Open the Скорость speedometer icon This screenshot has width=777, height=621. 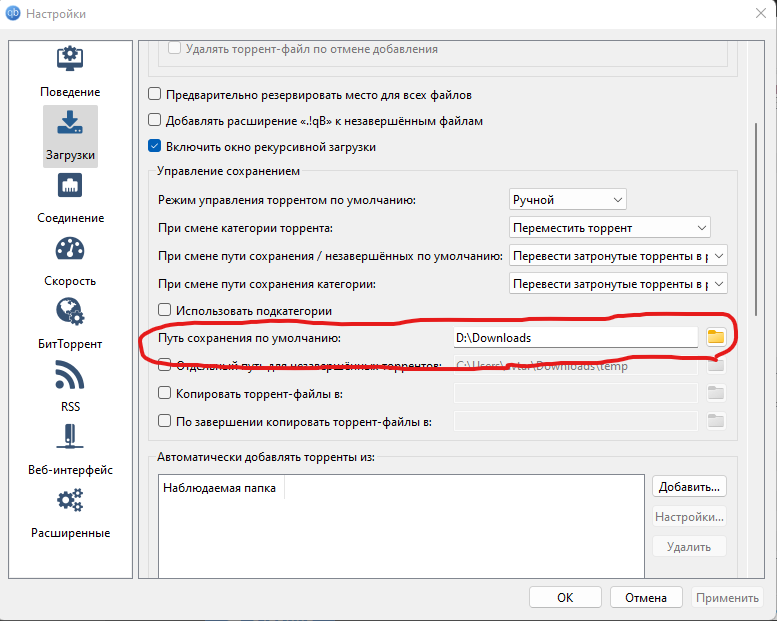point(70,248)
